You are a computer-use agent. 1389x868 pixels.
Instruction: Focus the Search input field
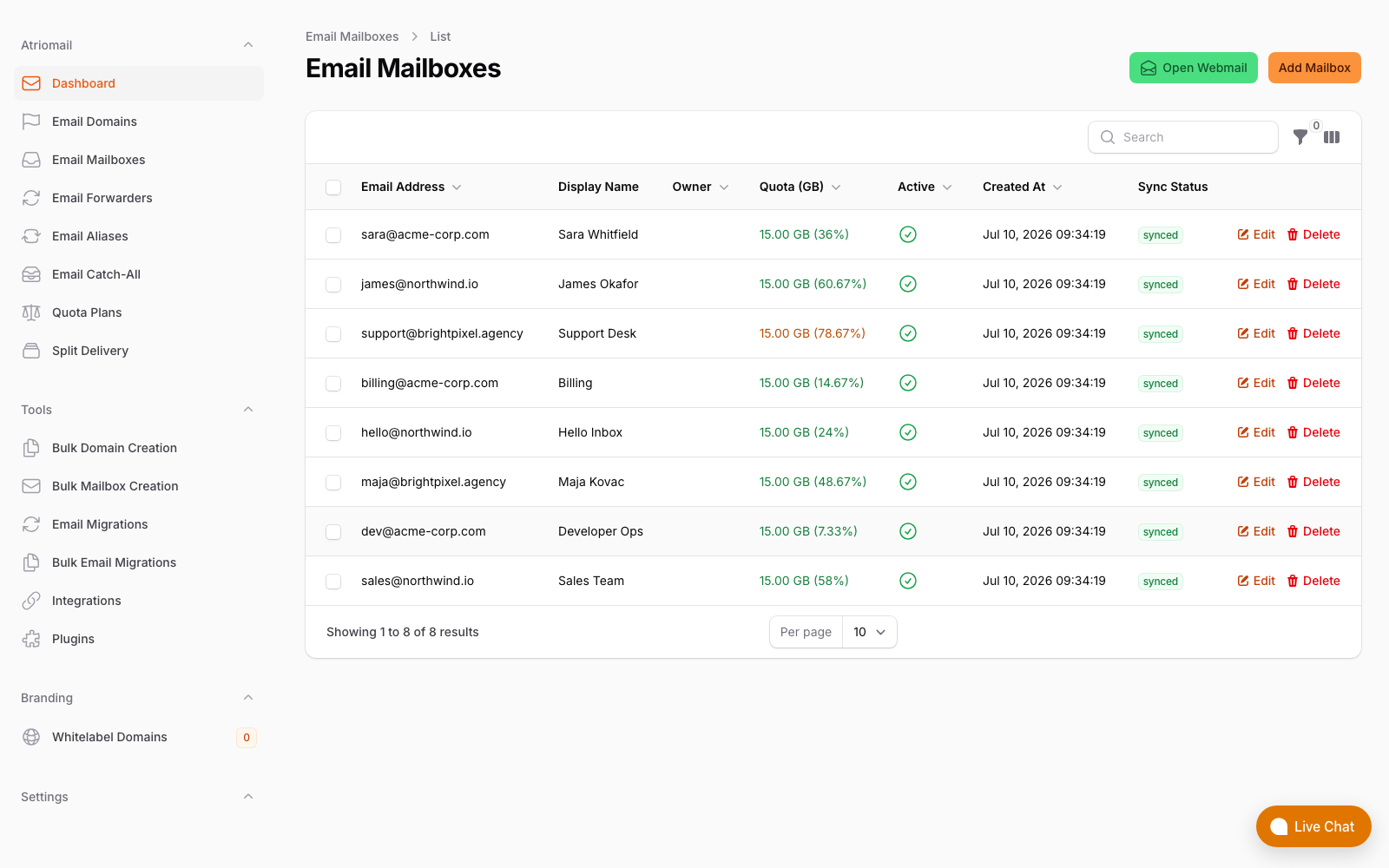point(1183,137)
